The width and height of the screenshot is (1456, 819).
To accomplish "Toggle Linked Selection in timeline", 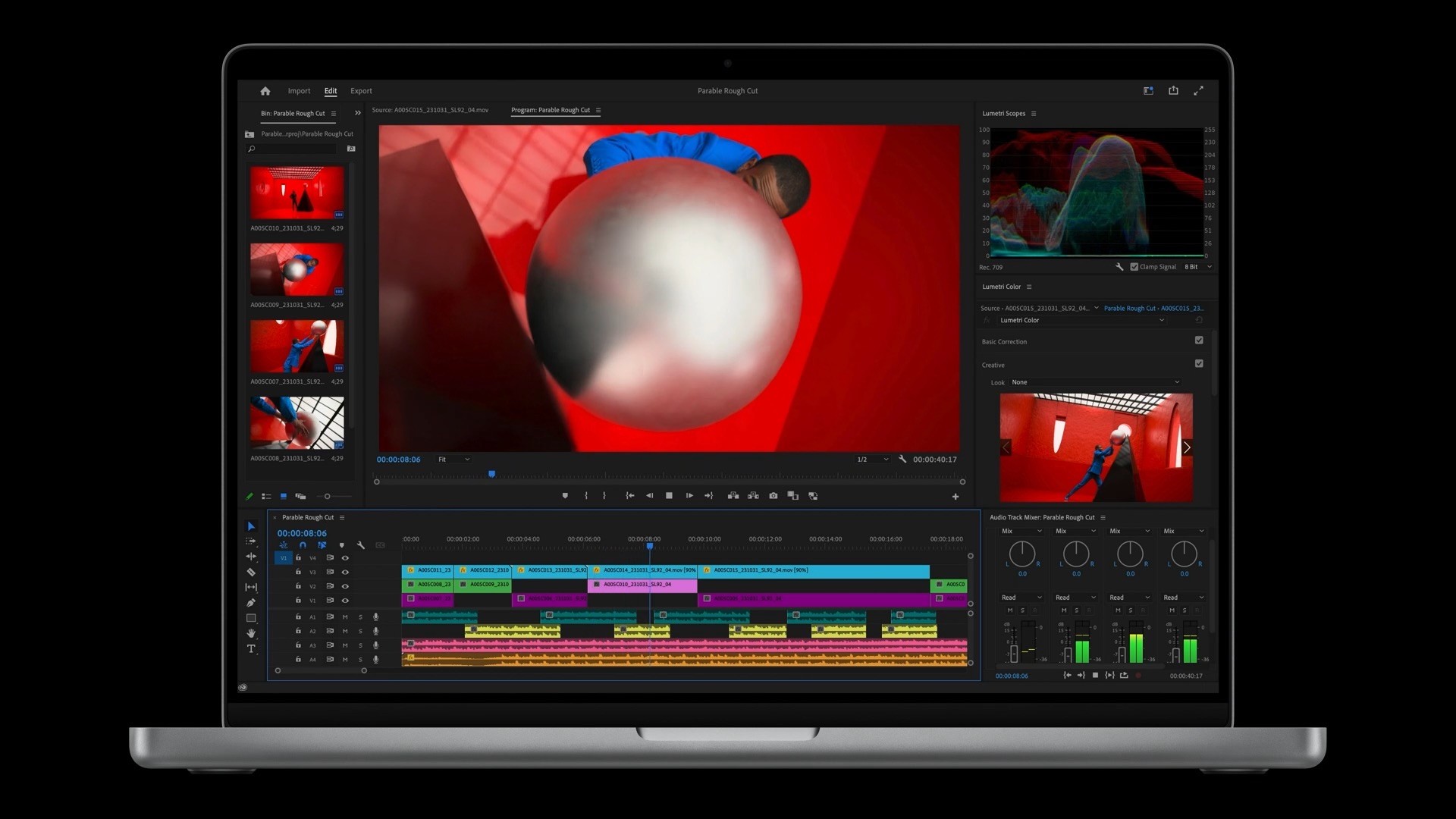I will (x=322, y=545).
